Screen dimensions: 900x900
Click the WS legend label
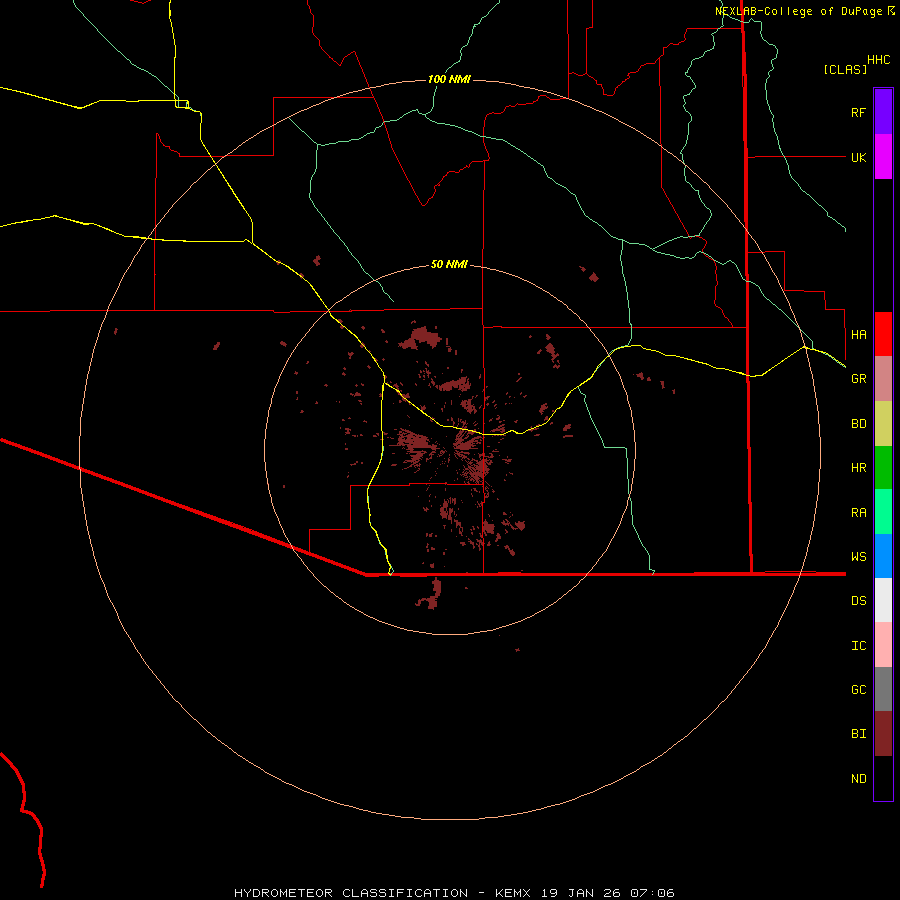pos(859,557)
